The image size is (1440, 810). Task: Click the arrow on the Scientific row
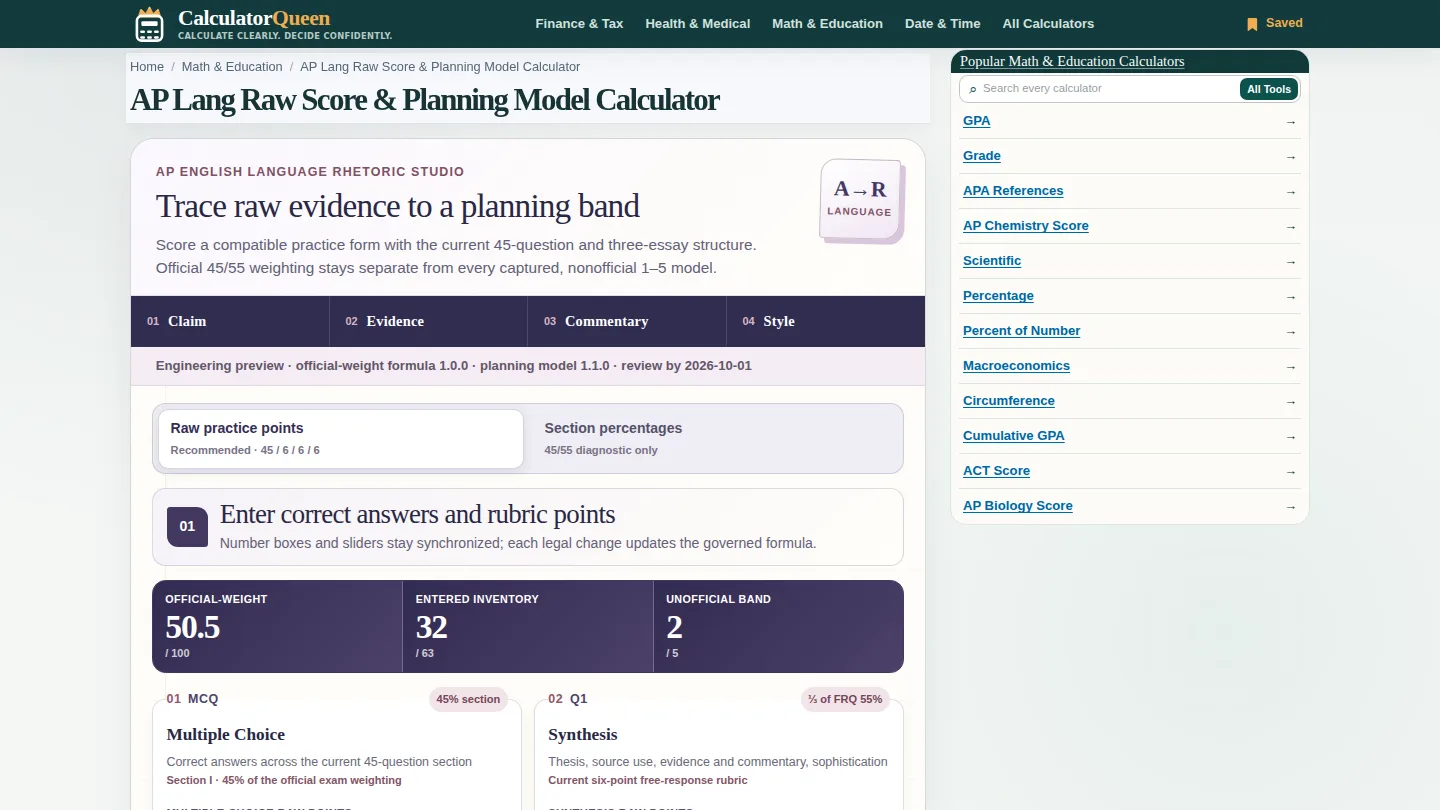point(1291,262)
